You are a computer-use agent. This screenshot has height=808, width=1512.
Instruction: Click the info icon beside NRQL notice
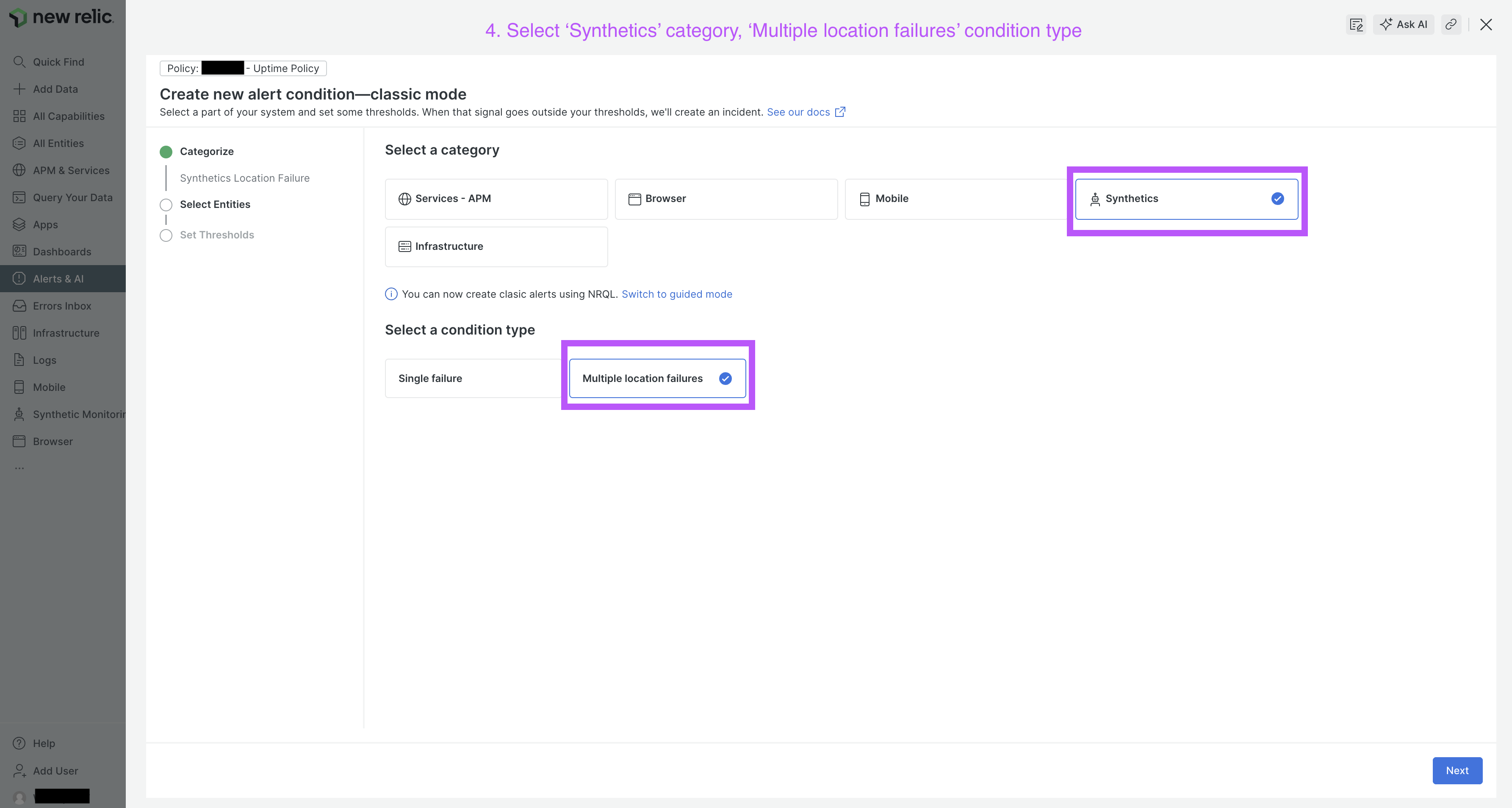[391, 294]
